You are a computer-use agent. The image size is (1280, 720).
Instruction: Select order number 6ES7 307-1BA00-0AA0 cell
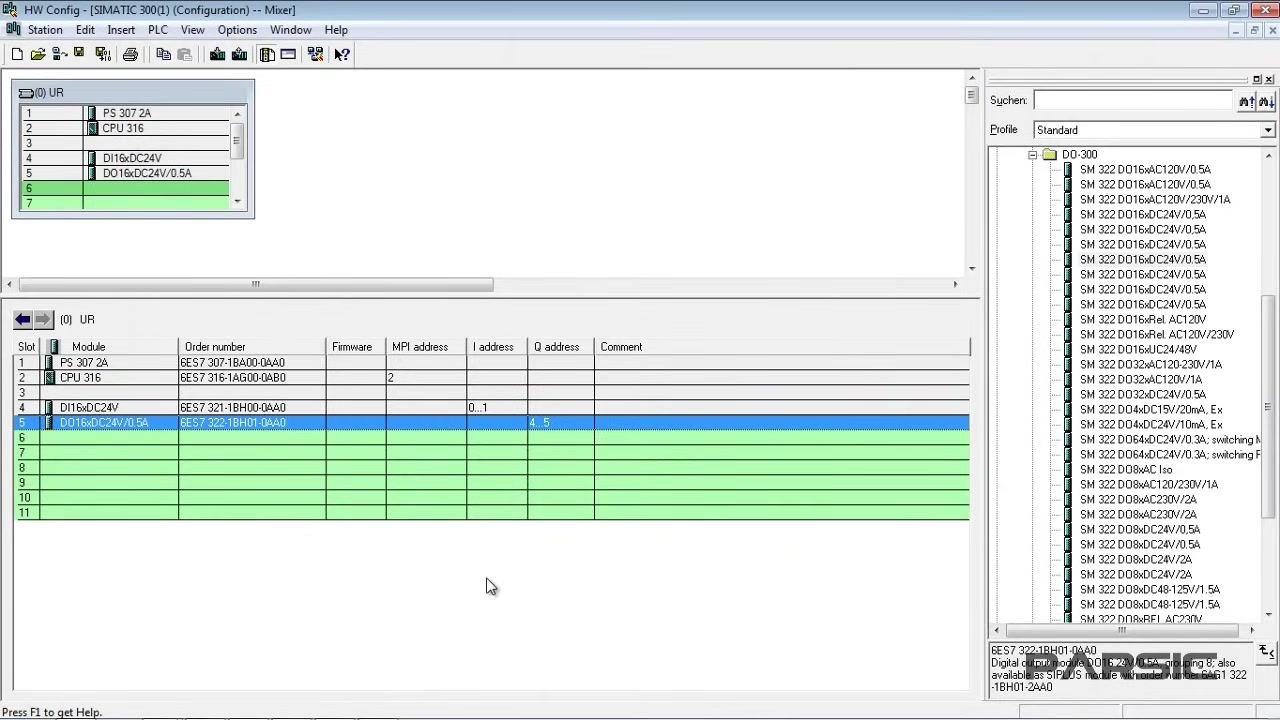click(x=252, y=363)
